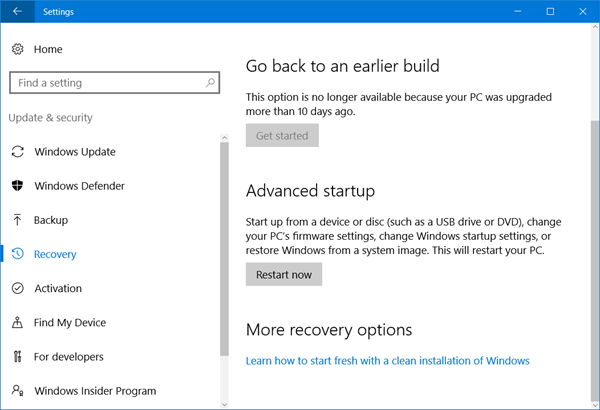Click the sidebar vertical scrollbar

(224, 250)
